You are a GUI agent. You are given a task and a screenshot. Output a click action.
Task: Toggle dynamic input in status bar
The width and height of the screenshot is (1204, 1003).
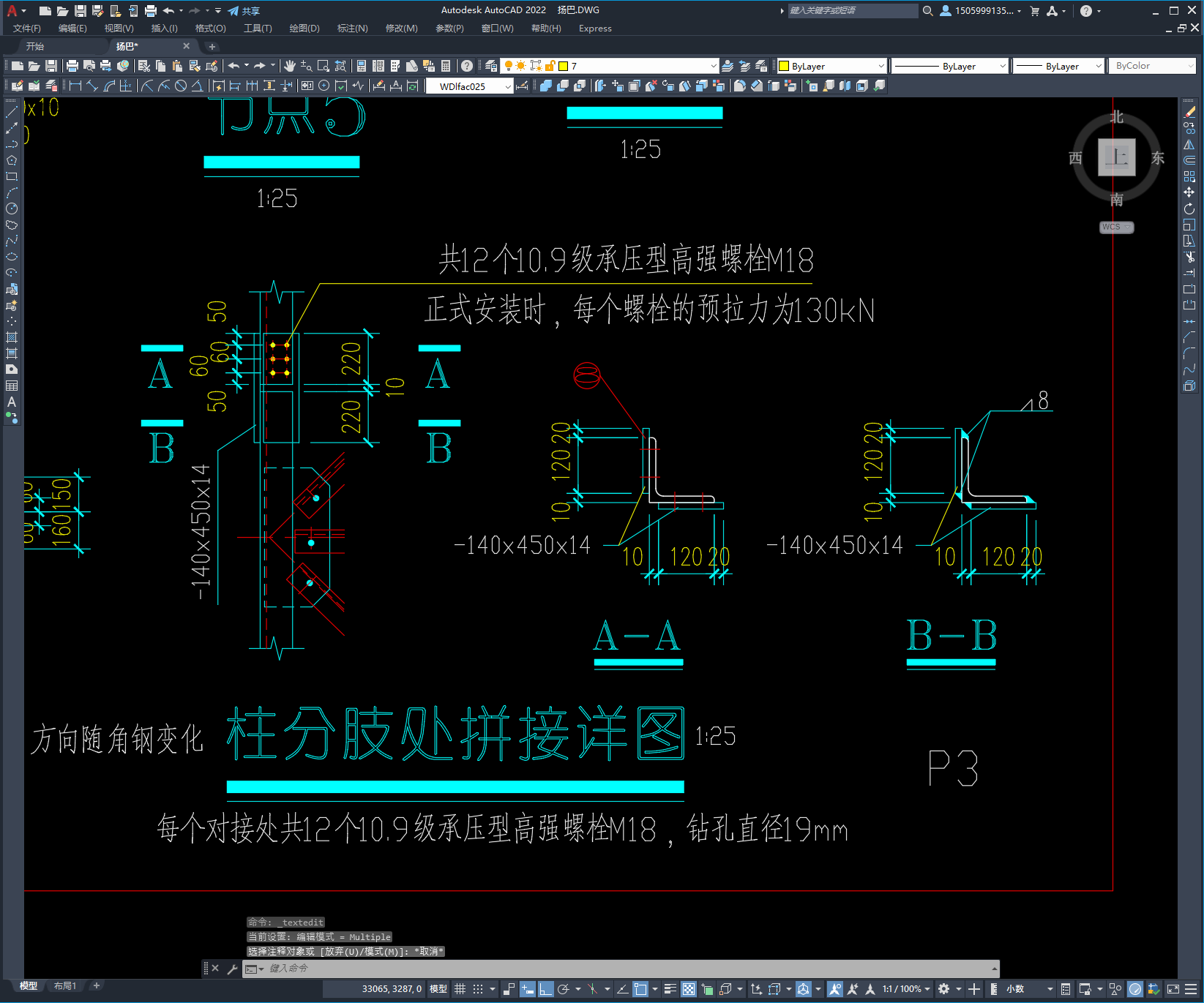(527, 989)
